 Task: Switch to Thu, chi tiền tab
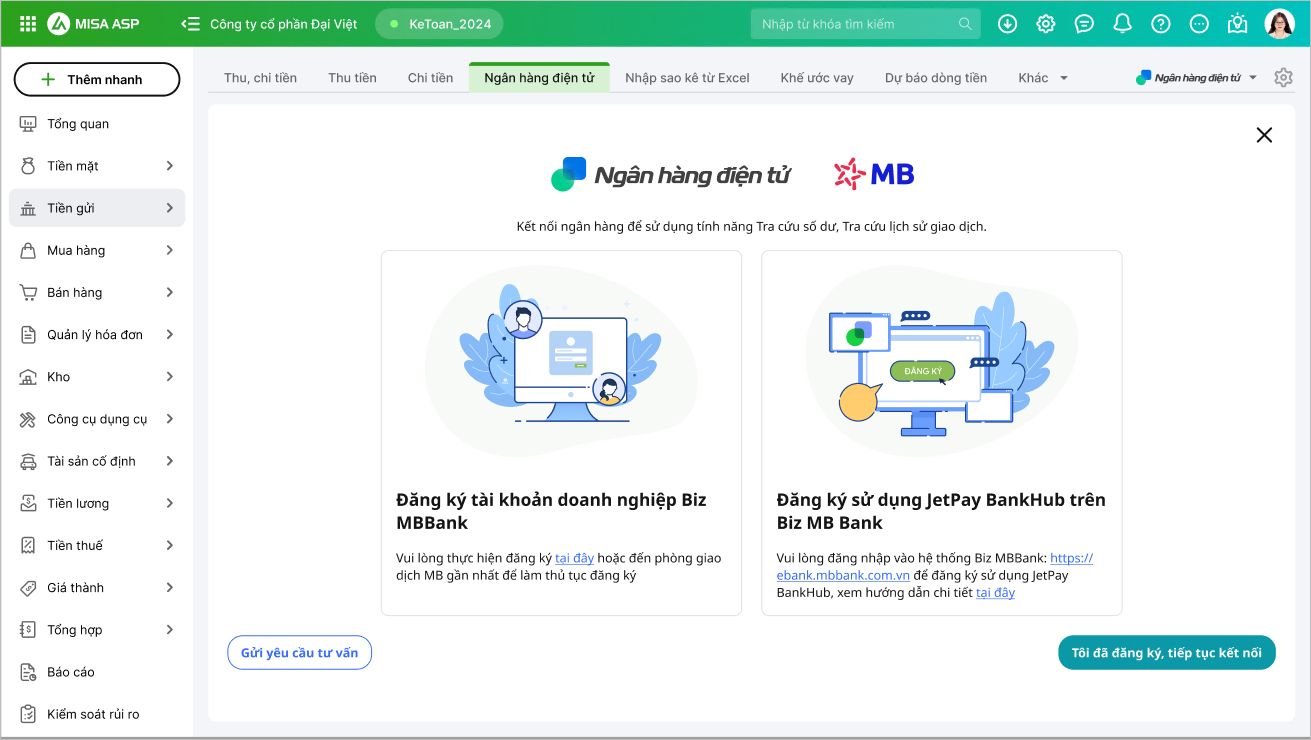260,78
